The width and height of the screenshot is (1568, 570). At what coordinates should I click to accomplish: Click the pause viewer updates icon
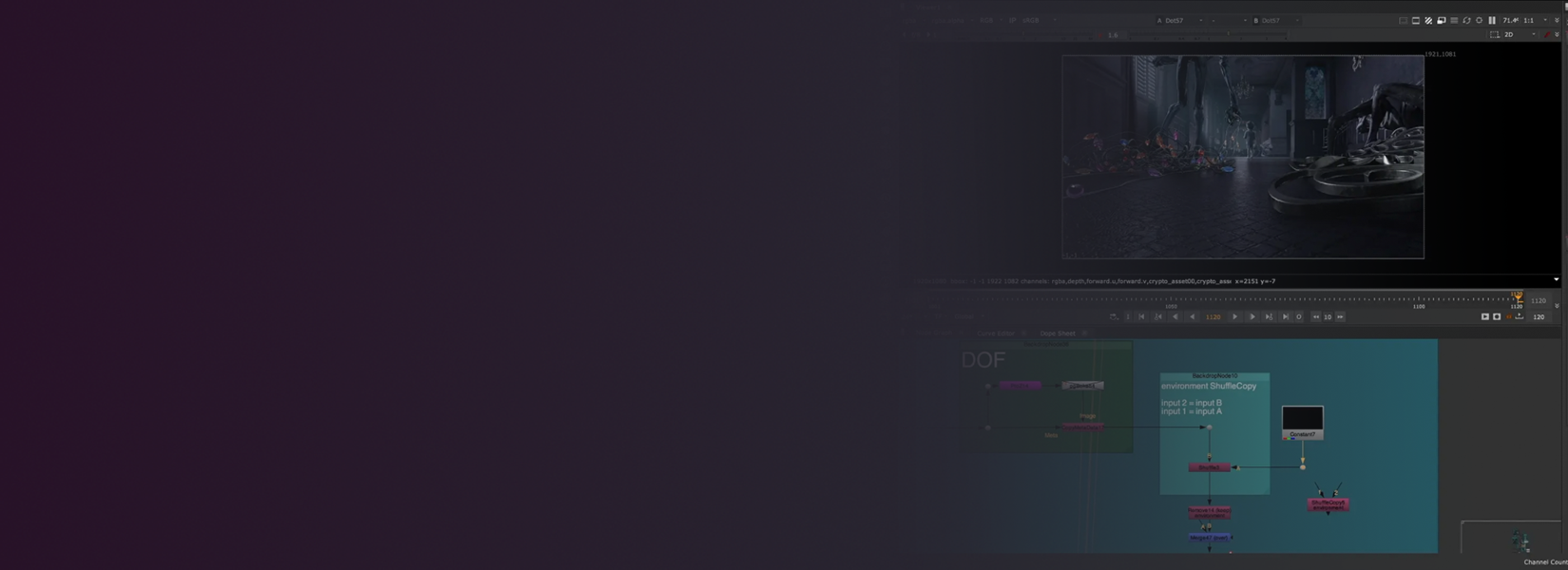coord(1492,20)
